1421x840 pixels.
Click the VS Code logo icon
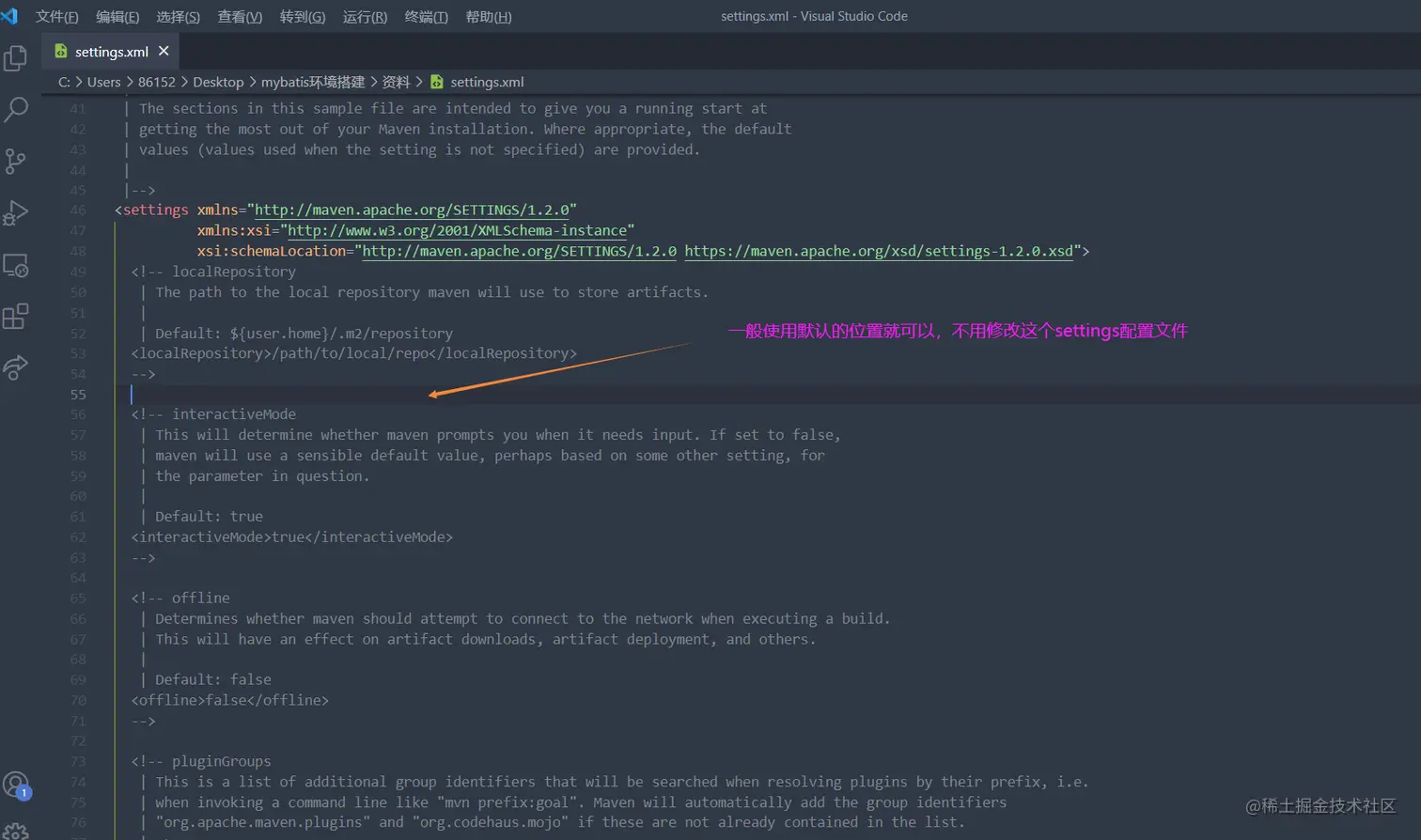point(10,16)
